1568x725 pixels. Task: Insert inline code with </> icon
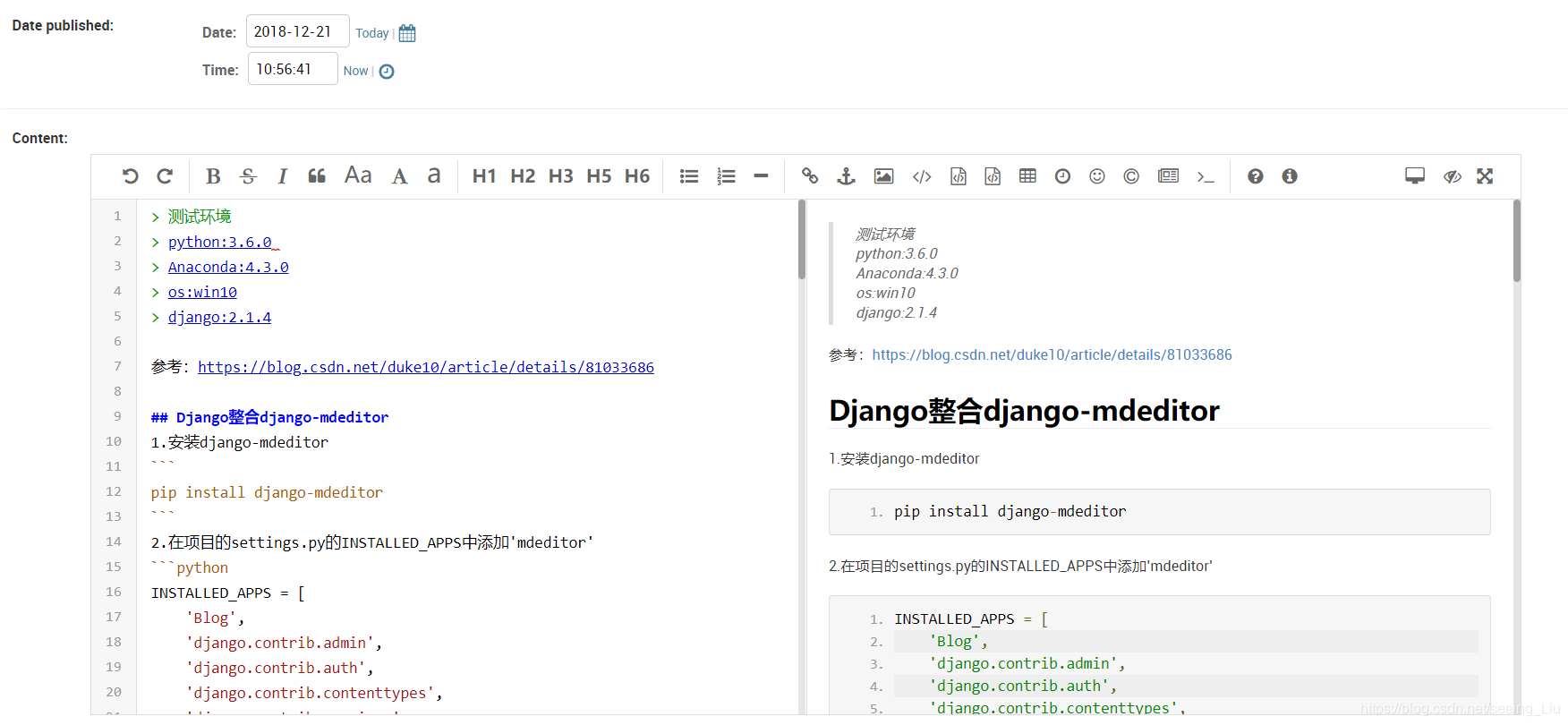tap(922, 176)
